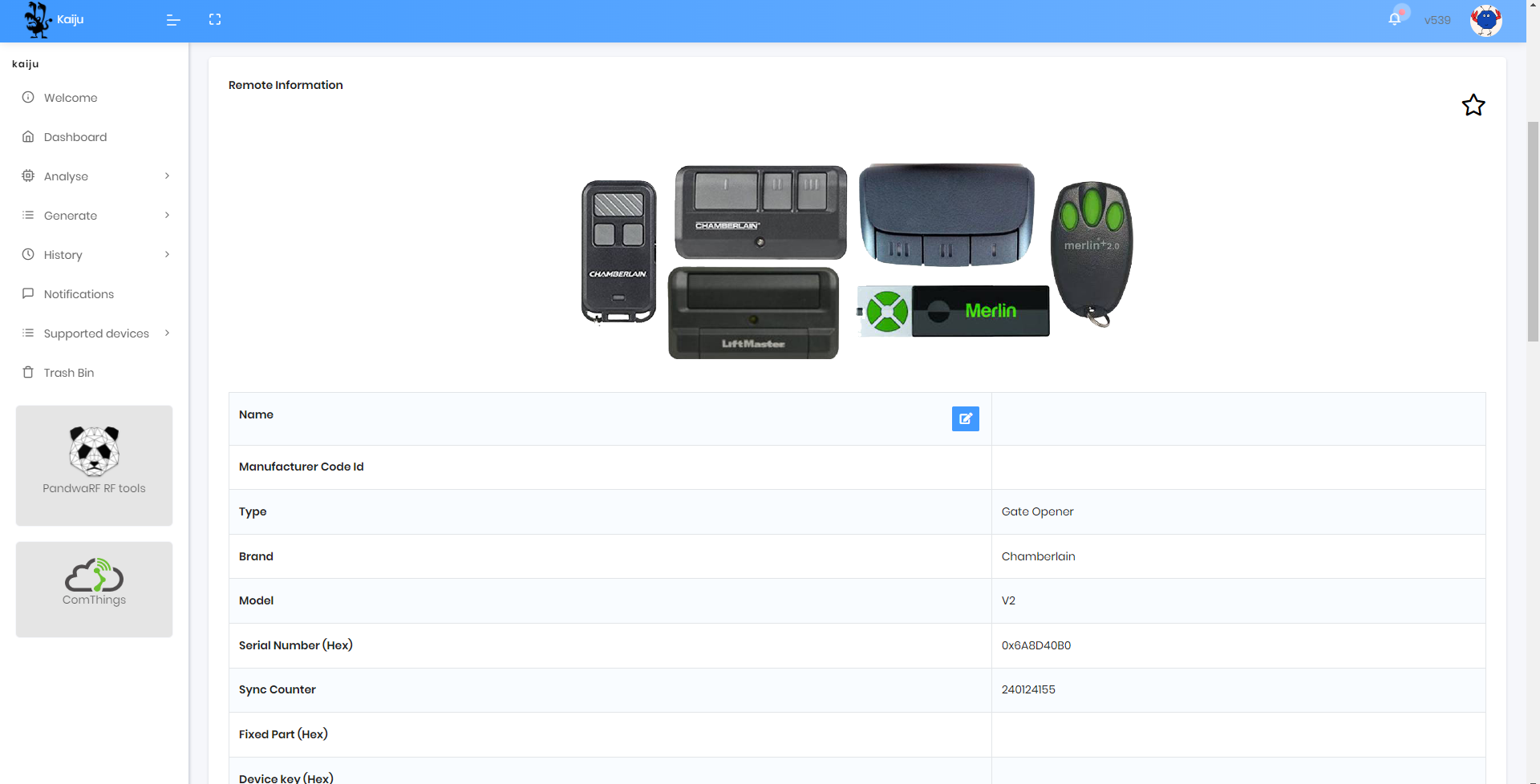Image resolution: width=1540 pixels, height=784 pixels.
Task: Click version label v539
Action: (x=1437, y=20)
